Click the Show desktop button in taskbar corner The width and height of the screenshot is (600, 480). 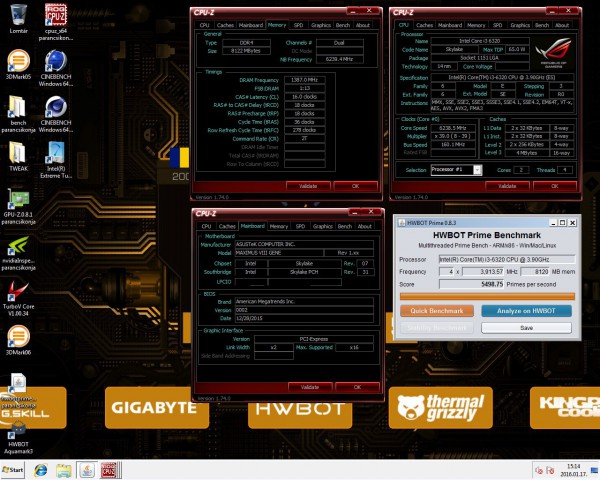click(594, 470)
